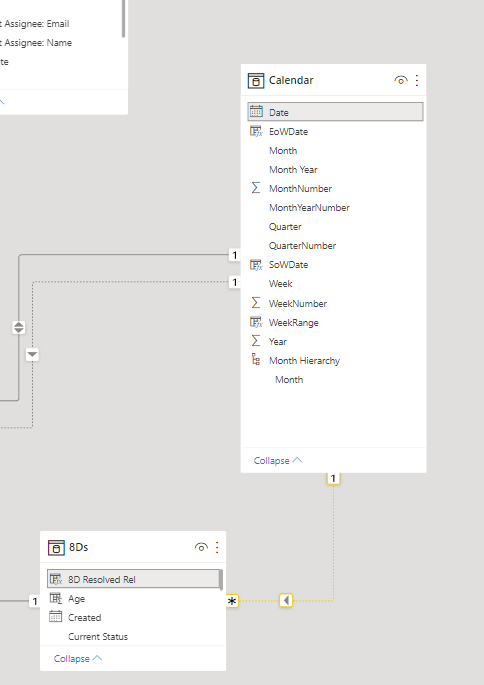Click the calculated column icon beside EoWDate
This screenshot has height=685, width=484.
(x=256, y=131)
